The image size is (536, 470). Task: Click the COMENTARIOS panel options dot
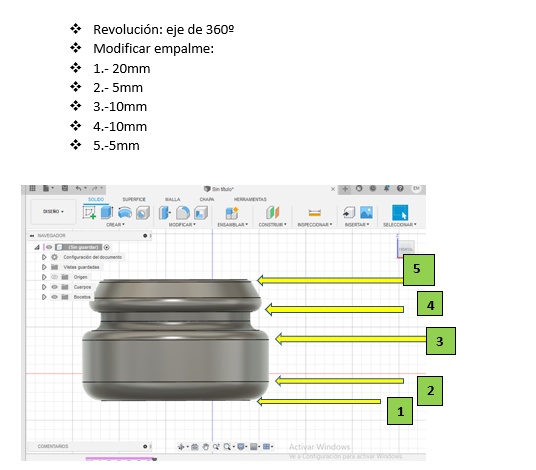pos(145,446)
